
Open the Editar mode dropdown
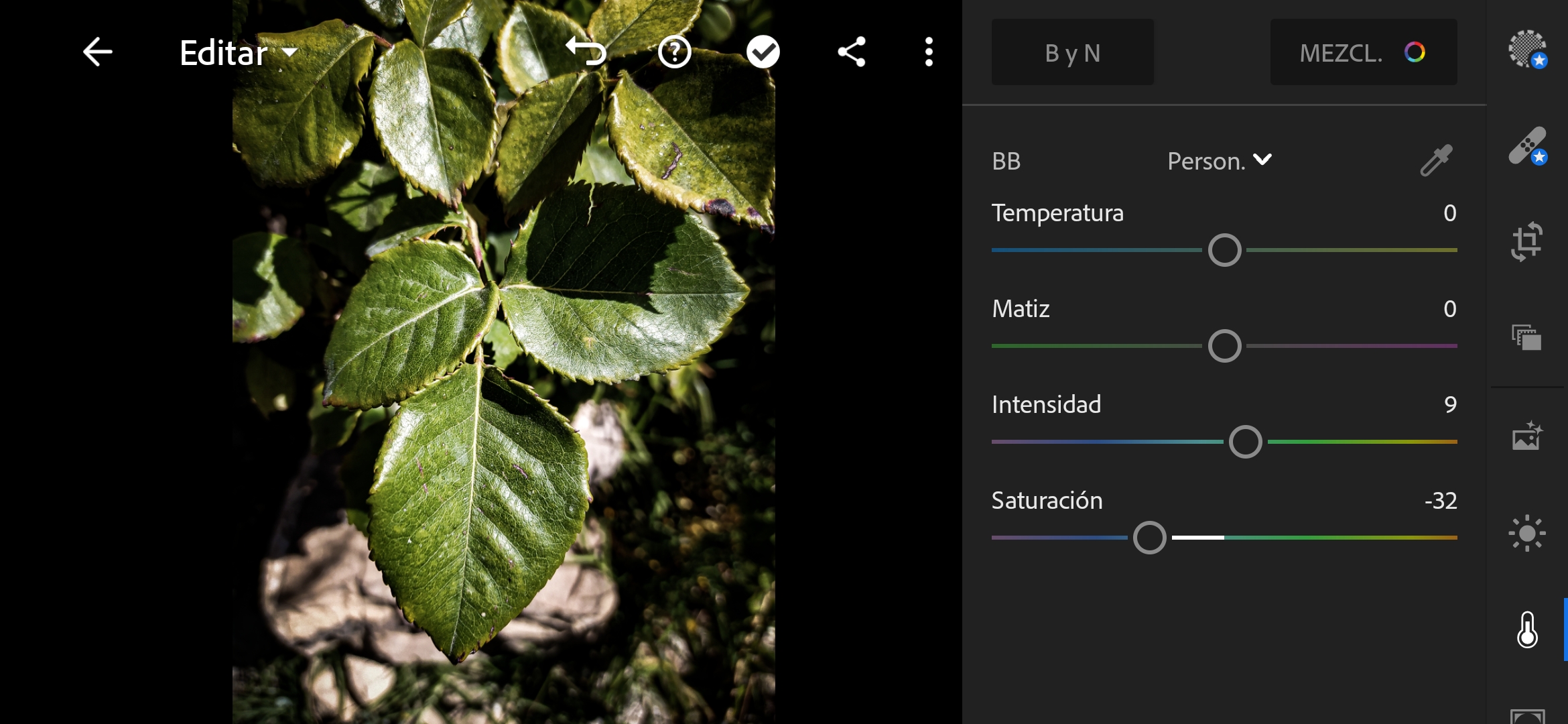pyautogui.click(x=239, y=53)
